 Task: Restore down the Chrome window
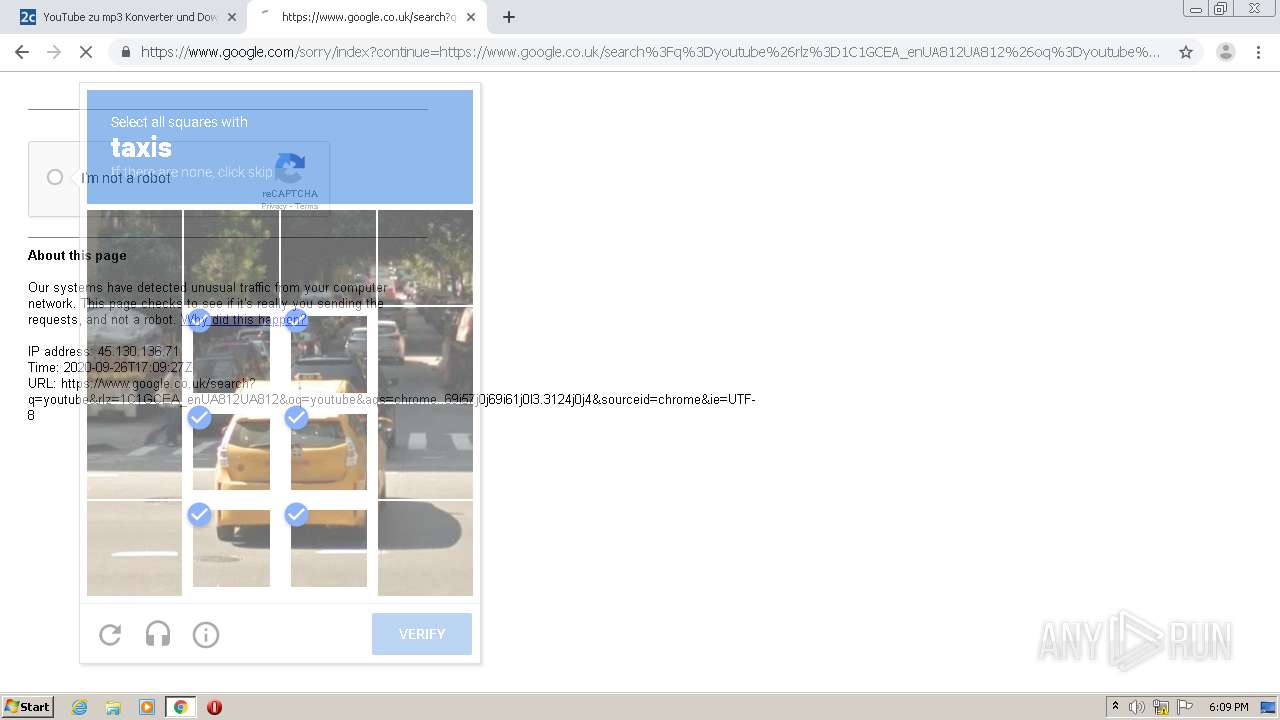tap(1221, 9)
